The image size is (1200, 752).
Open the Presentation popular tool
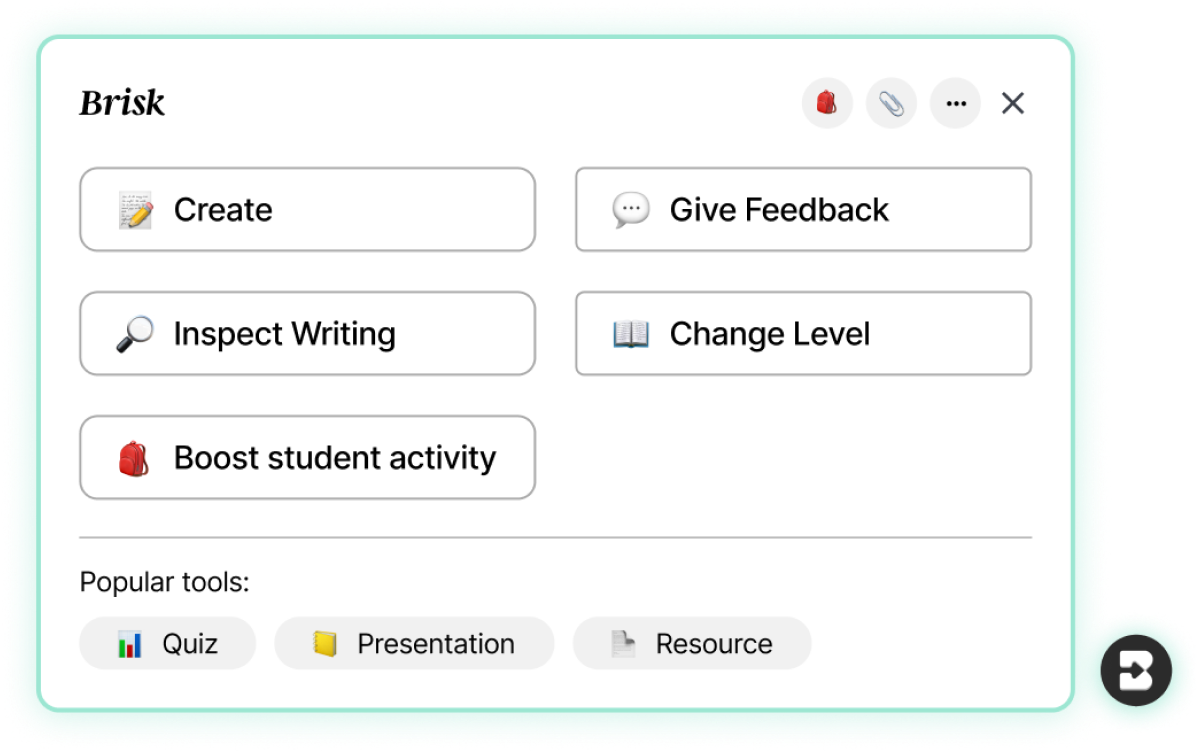pos(414,643)
